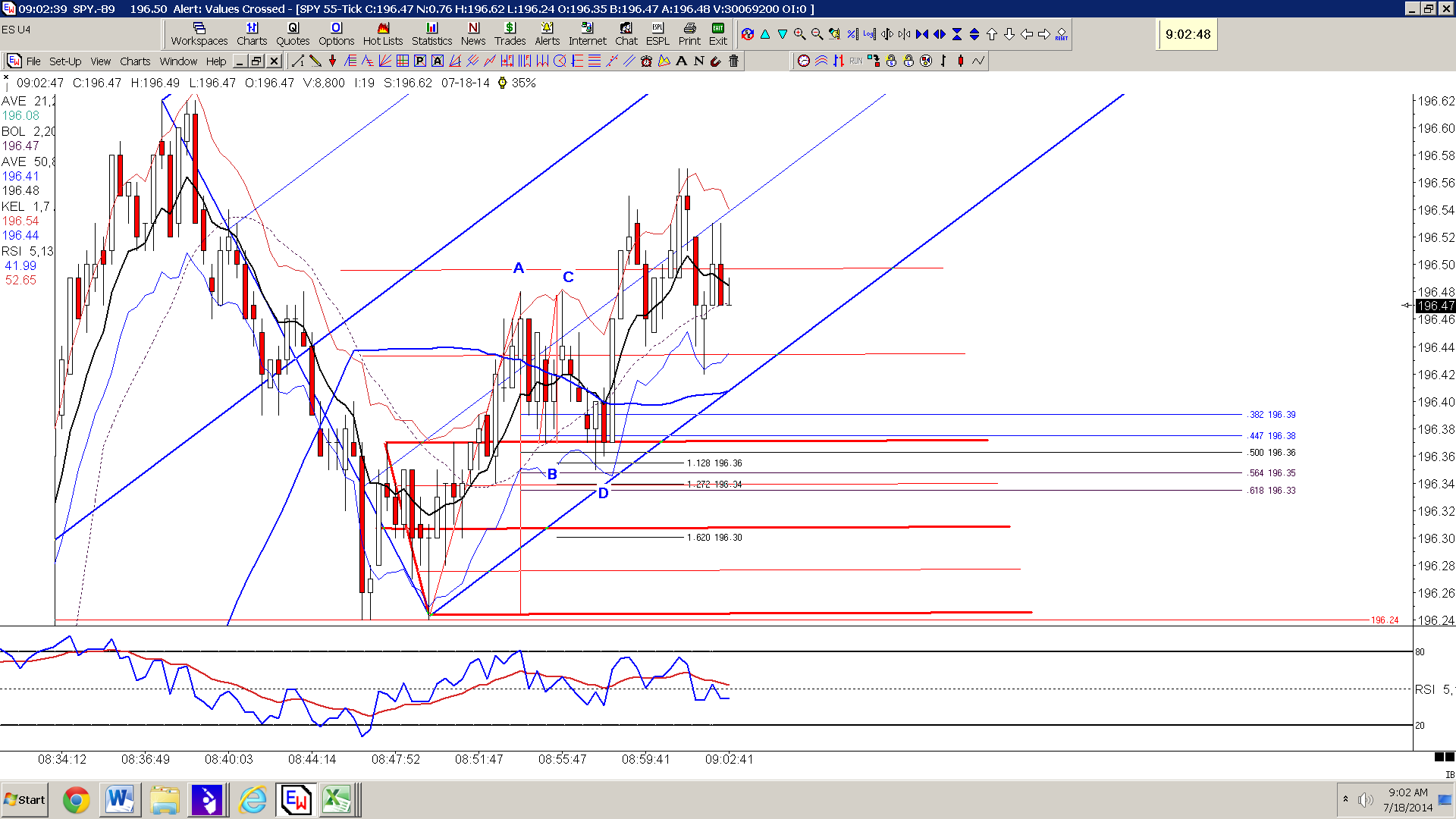
Task: Open the Chat toolbar icon
Action: [x=626, y=34]
